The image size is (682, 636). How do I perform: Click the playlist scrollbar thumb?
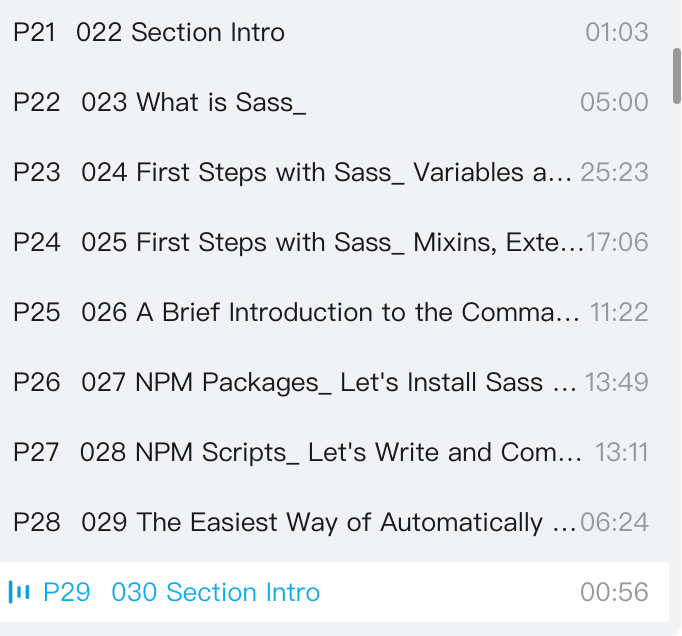(x=676, y=73)
